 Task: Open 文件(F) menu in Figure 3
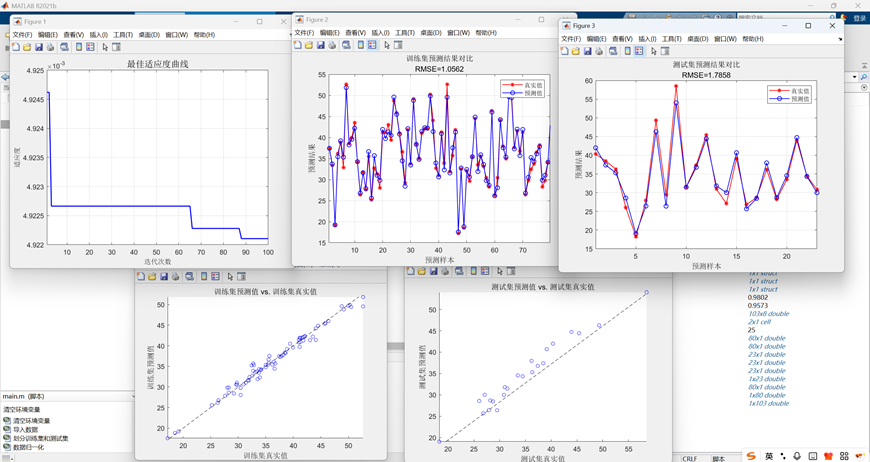pyautogui.click(x=571, y=39)
